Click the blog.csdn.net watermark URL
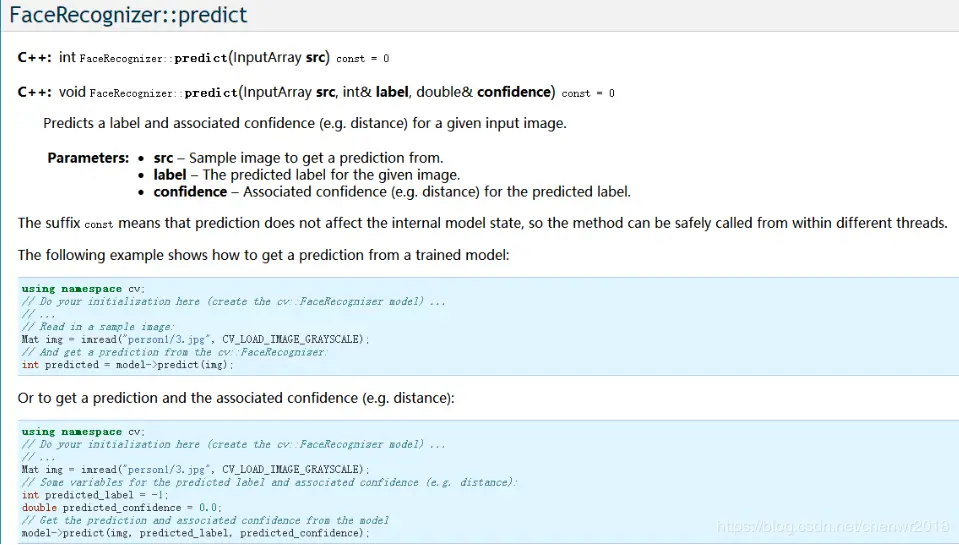The image size is (959, 545). pyautogui.click(x=834, y=526)
